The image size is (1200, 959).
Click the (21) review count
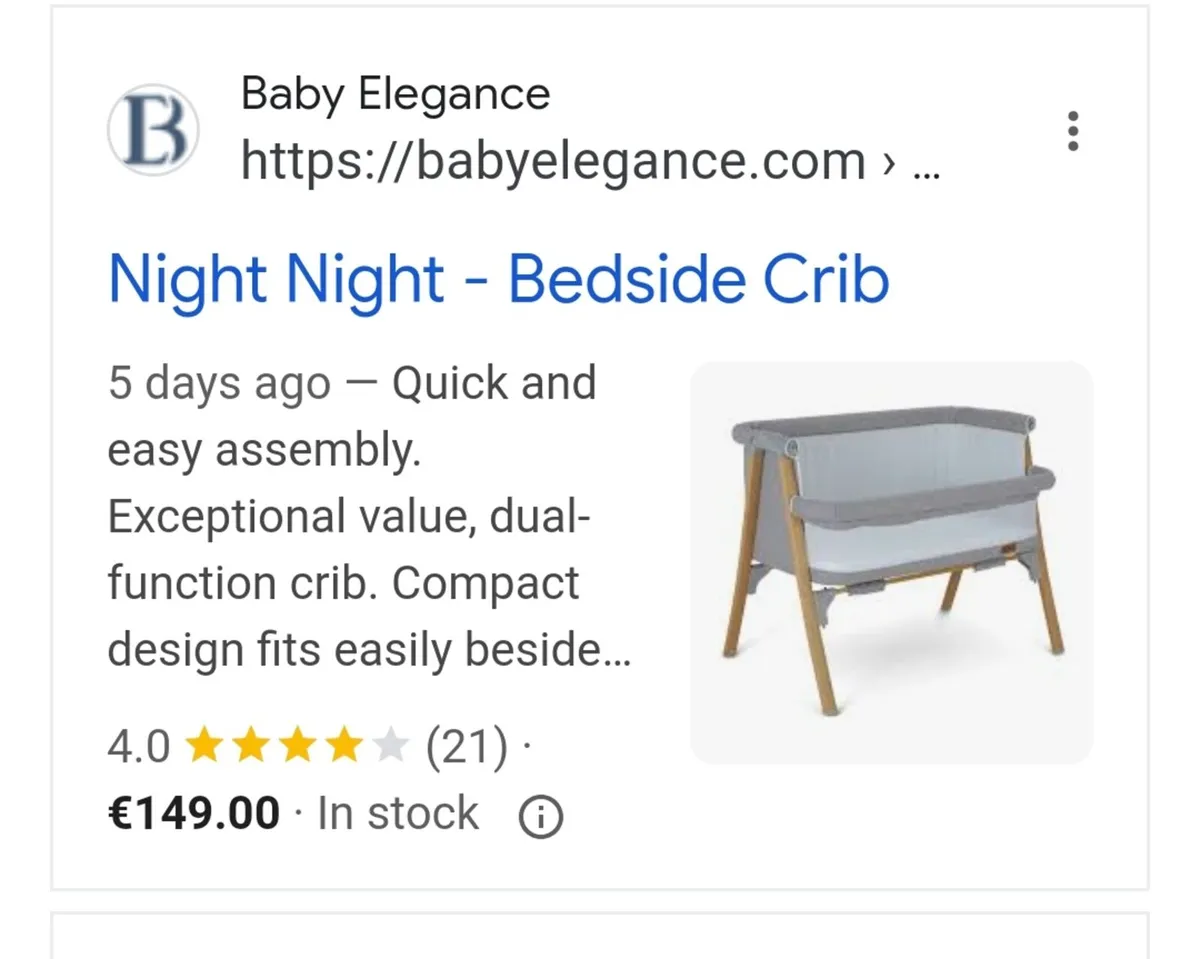(466, 746)
